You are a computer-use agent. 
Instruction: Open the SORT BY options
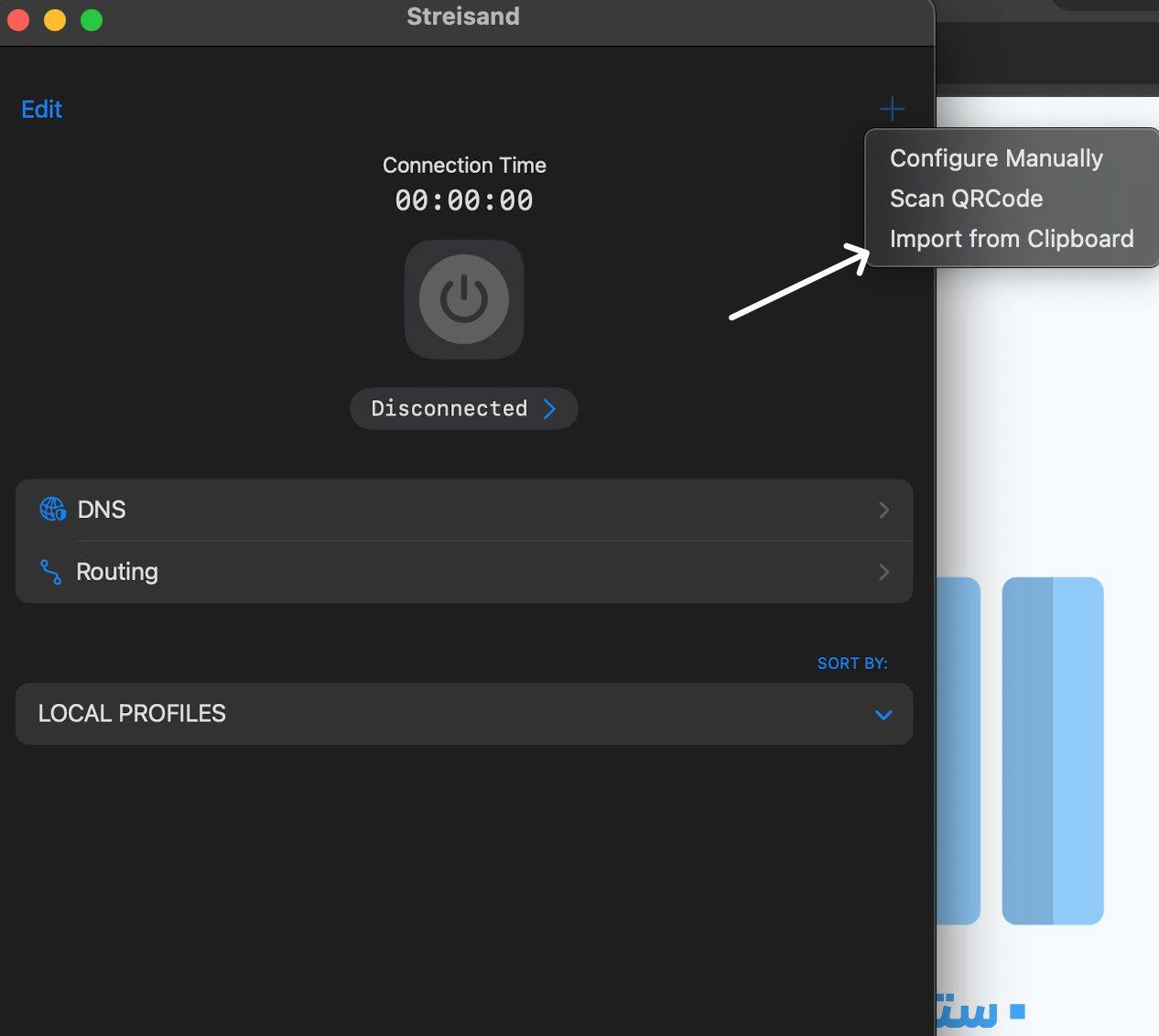pos(851,663)
